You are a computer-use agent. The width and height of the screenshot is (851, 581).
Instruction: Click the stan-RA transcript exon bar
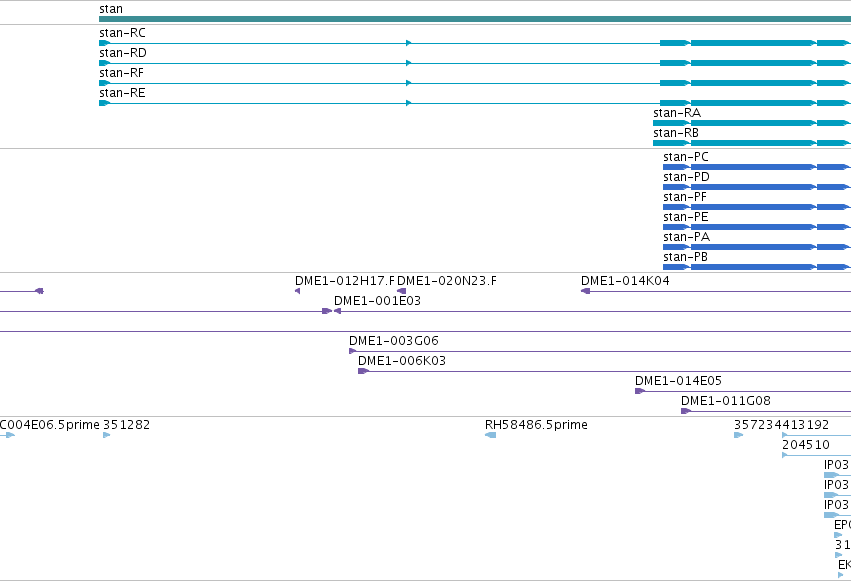(x=752, y=123)
